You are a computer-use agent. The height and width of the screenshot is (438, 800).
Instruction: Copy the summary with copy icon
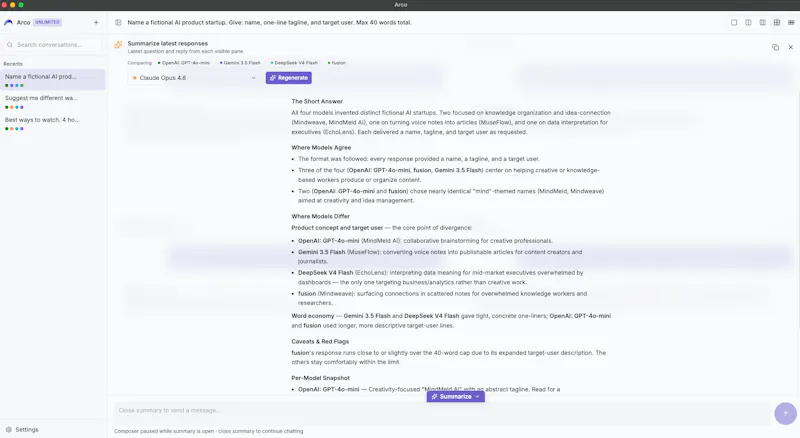776,47
